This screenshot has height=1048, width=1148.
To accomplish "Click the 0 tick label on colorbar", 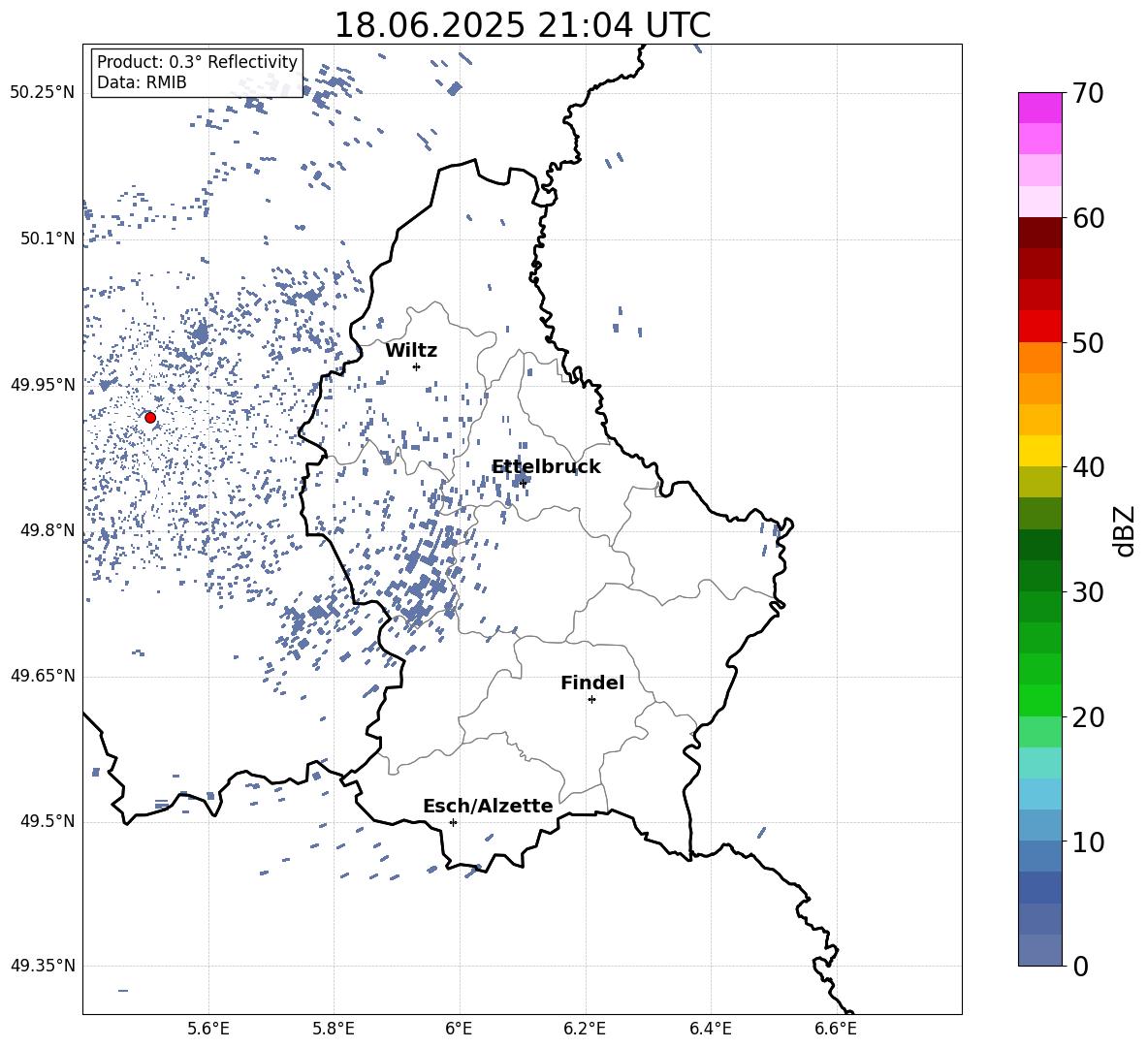I will tap(1080, 967).
